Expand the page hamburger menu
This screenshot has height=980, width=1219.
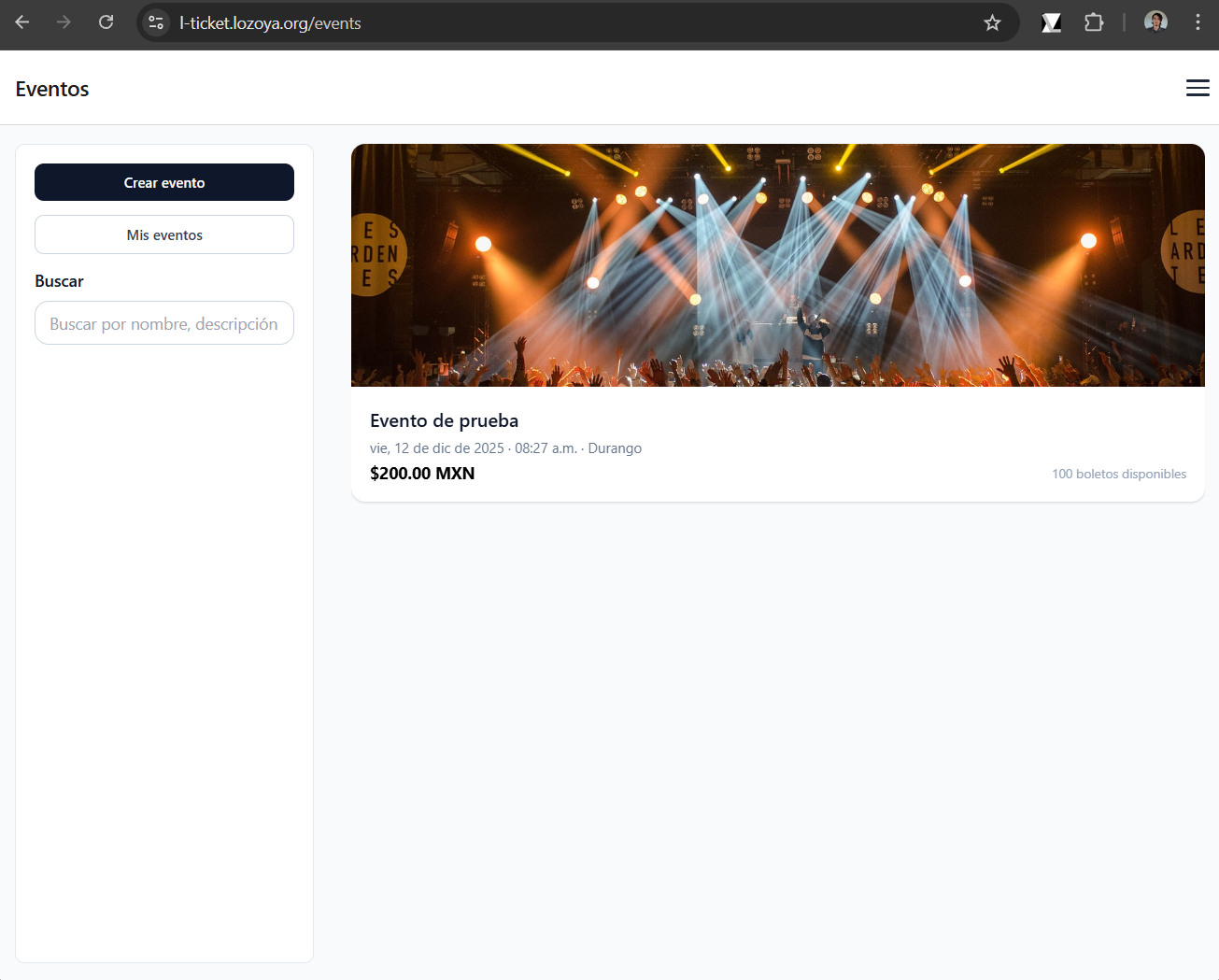(1198, 88)
